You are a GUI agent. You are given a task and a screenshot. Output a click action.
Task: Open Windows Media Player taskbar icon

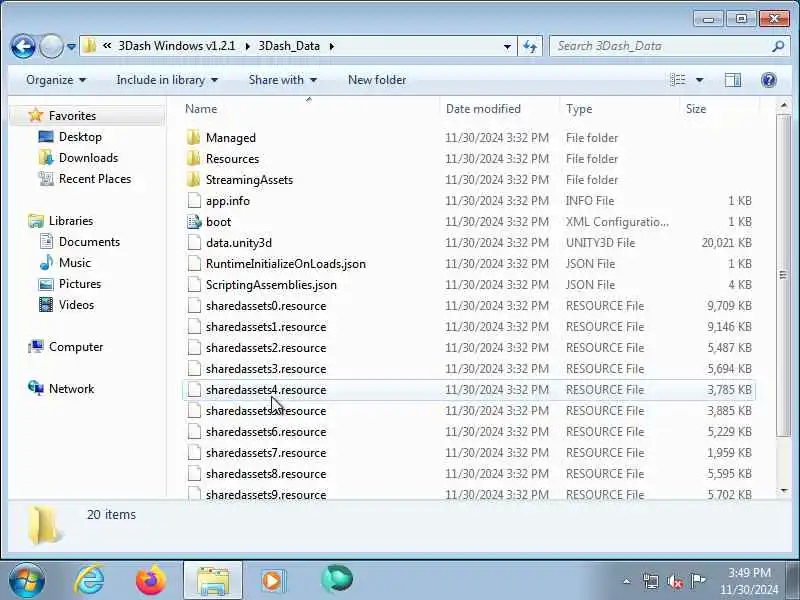(x=273, y=581)
